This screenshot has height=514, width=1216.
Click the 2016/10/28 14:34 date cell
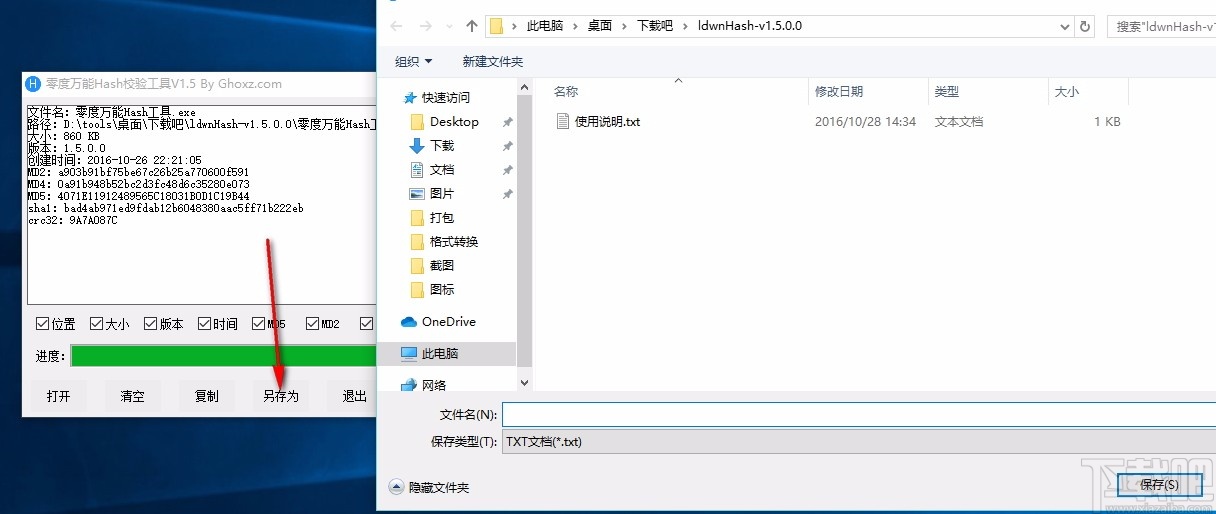[865, 122]
